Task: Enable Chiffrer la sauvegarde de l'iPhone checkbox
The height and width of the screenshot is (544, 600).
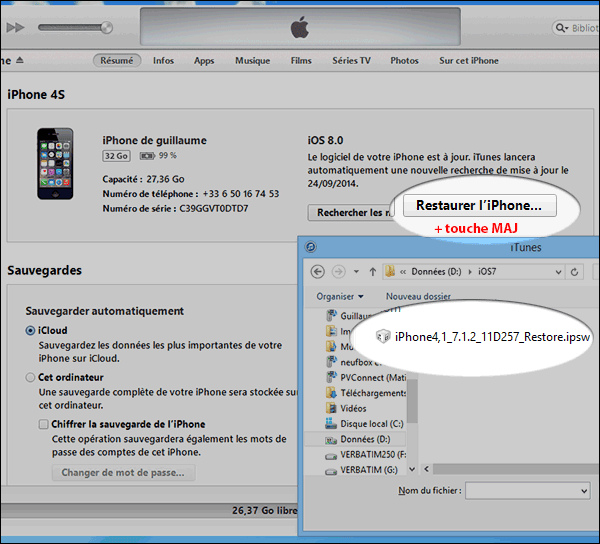Action: coord(43,424)
